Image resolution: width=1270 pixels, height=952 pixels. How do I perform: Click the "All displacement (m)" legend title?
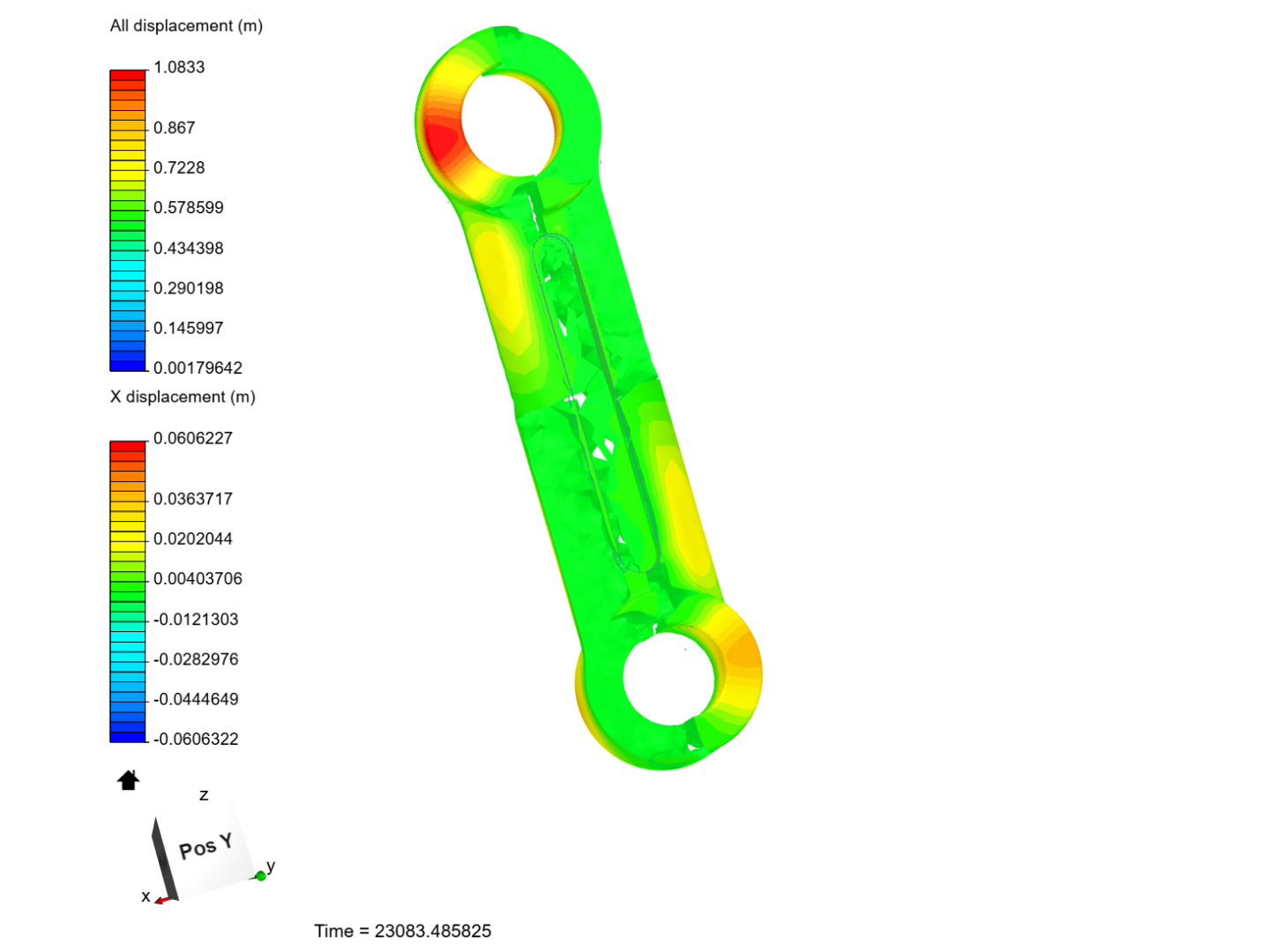186,26
